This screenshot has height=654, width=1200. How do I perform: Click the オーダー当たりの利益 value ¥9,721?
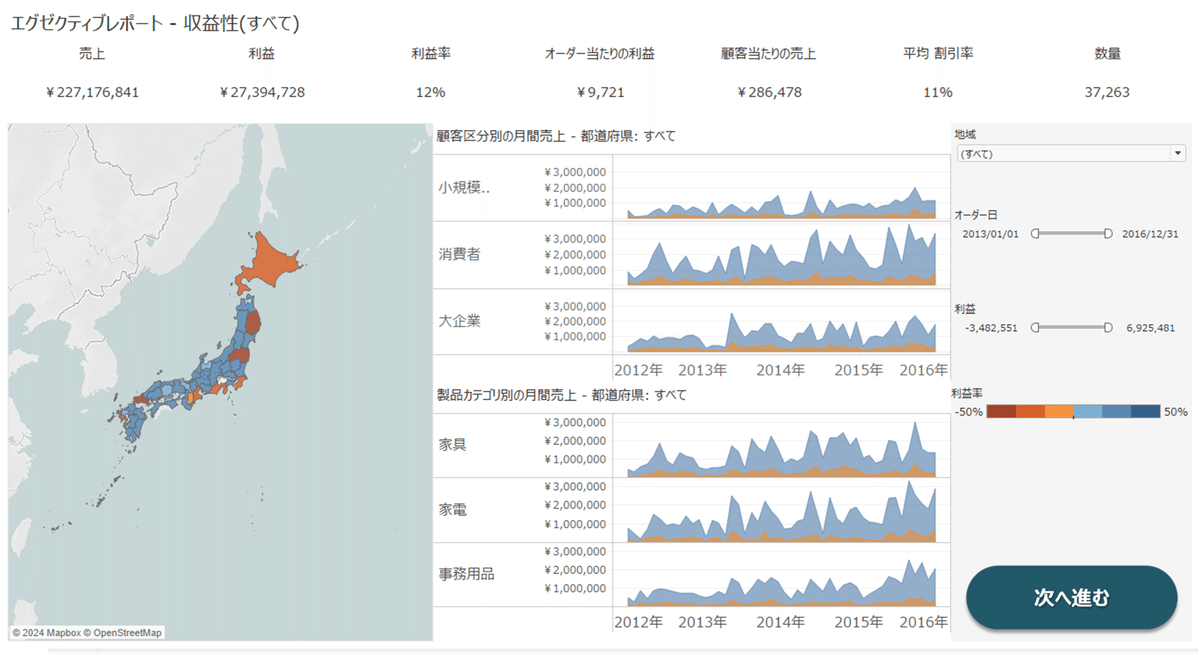[x=600, y=92]
